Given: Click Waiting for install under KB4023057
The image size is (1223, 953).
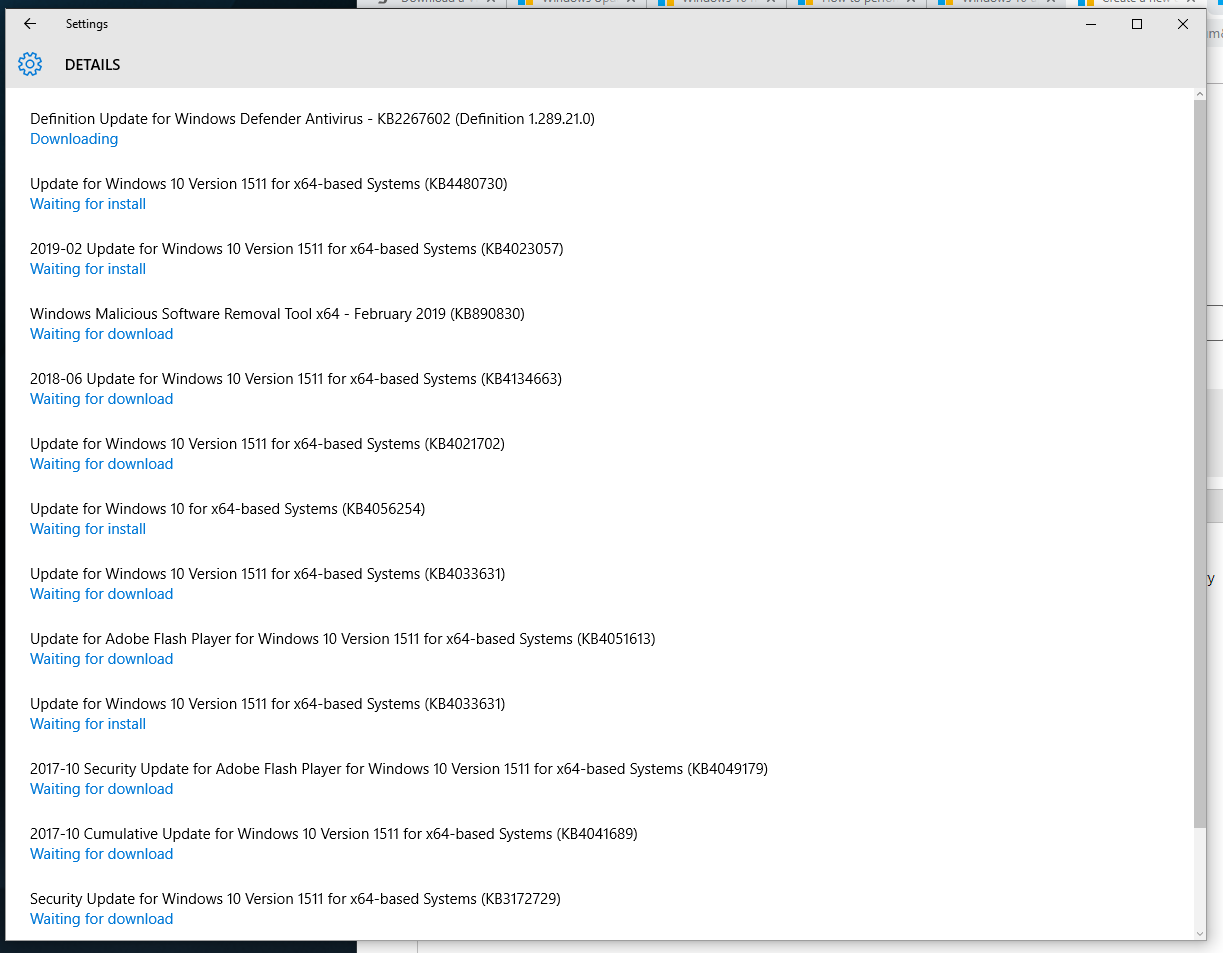Looking at the screenshot, I should (x=88, y=269).
